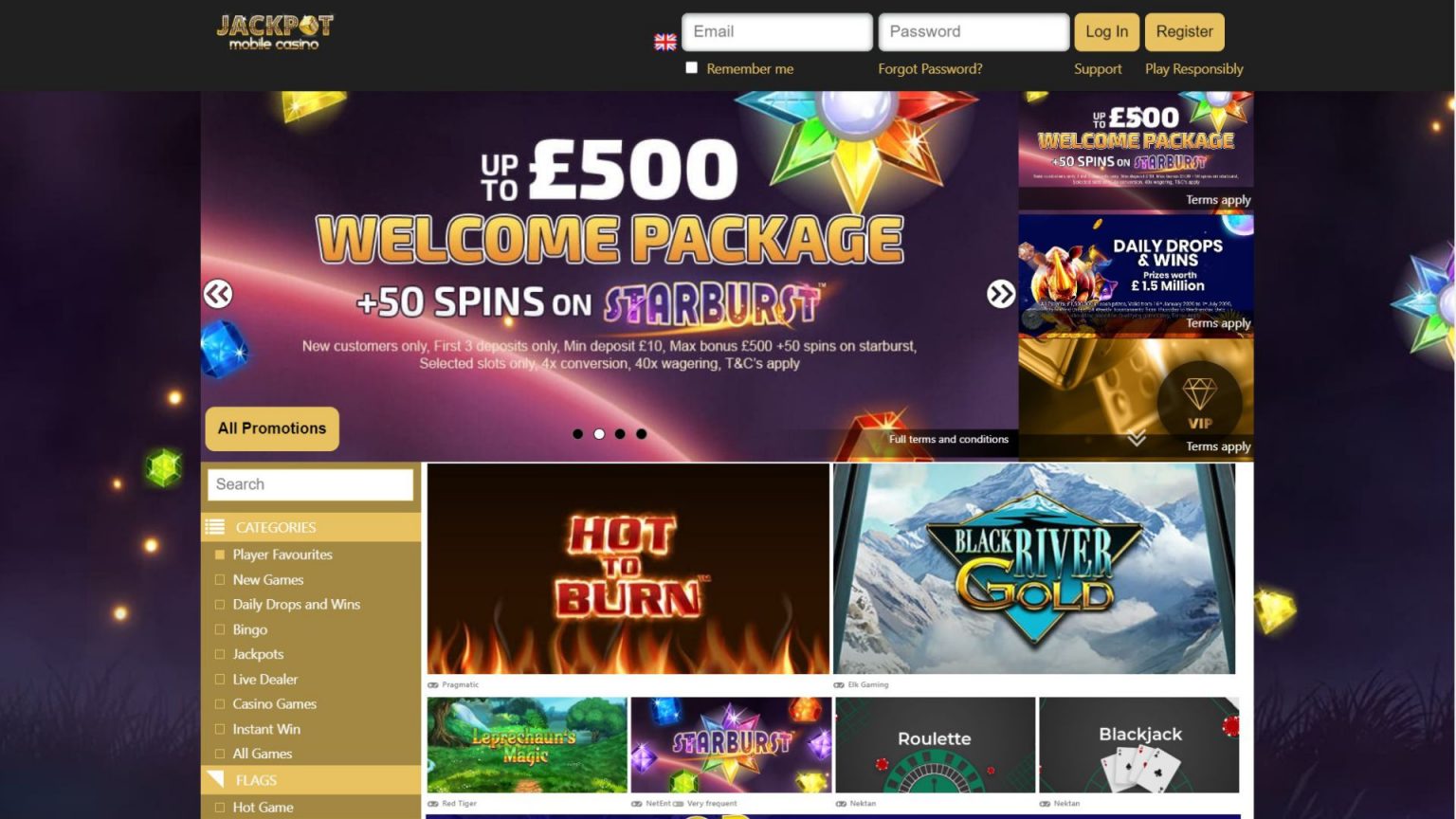
Task: Tick the Remember me checkbox
Action: click(691, 67)
